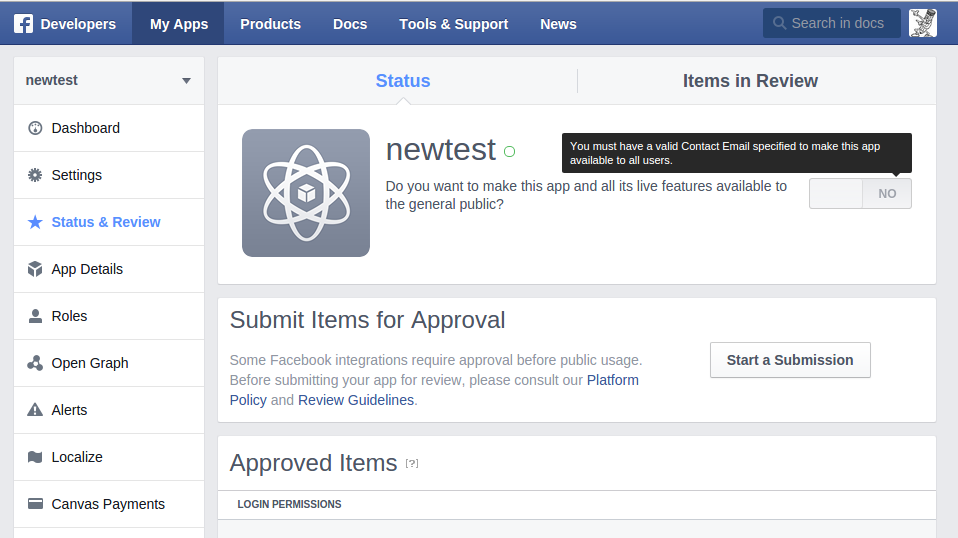Open Localize in the sidebar
Screen dimensions: 958x538
coord(109,457)
